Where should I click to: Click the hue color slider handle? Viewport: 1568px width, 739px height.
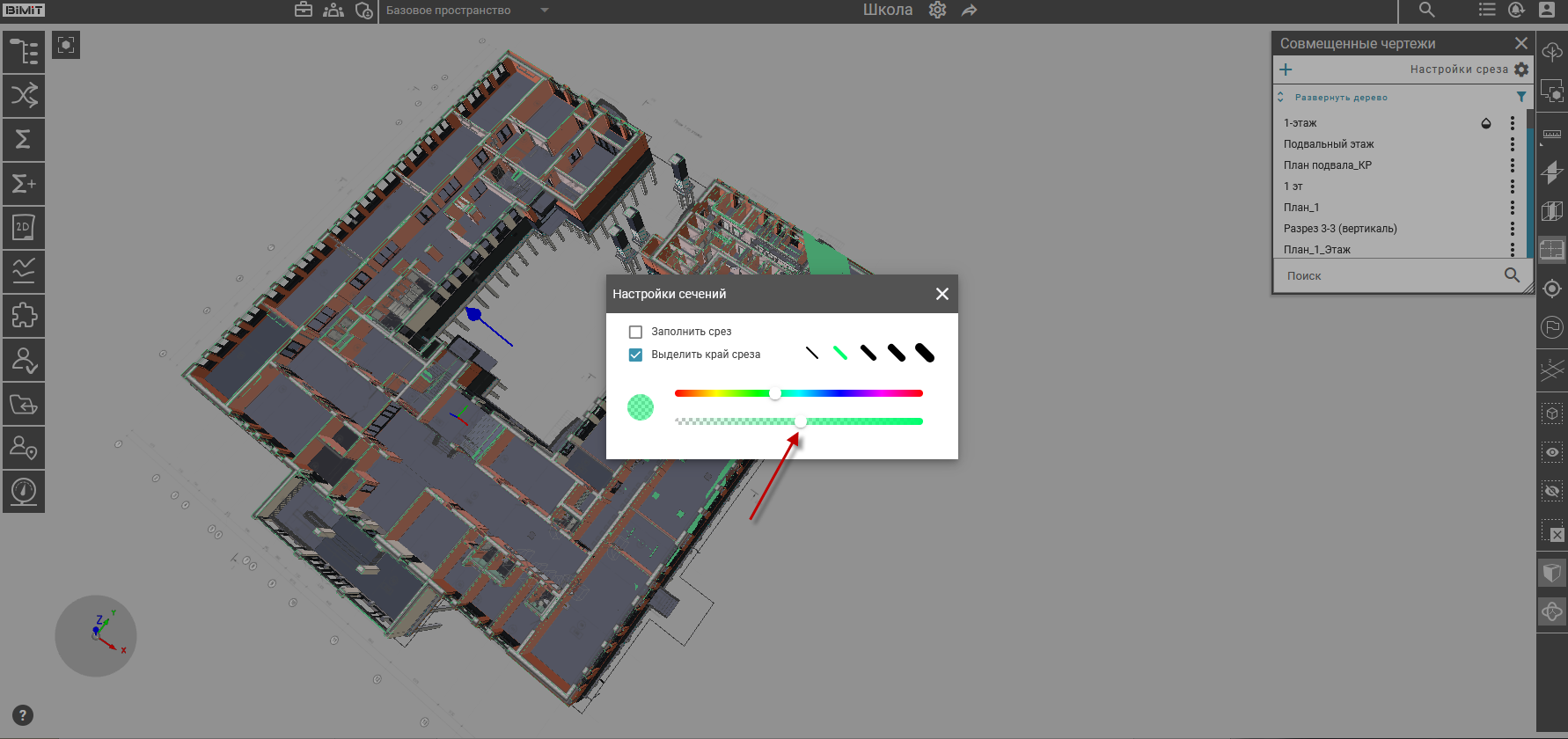pos(775,393)
